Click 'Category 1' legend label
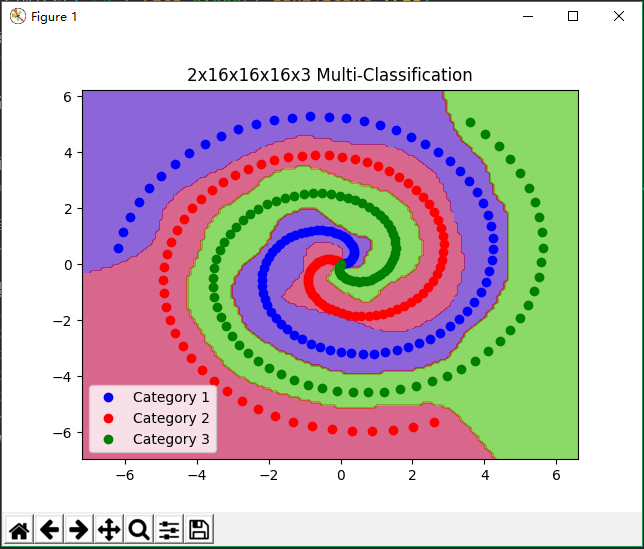Screen dimensions: 644x549 point(171,397)
